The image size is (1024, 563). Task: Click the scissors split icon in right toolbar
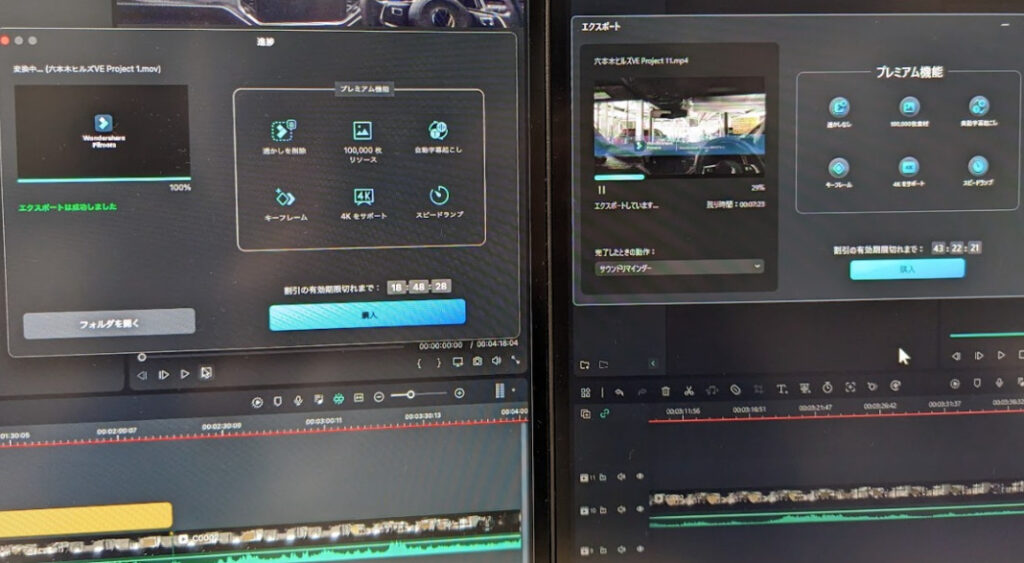click(x=689, y=390)
